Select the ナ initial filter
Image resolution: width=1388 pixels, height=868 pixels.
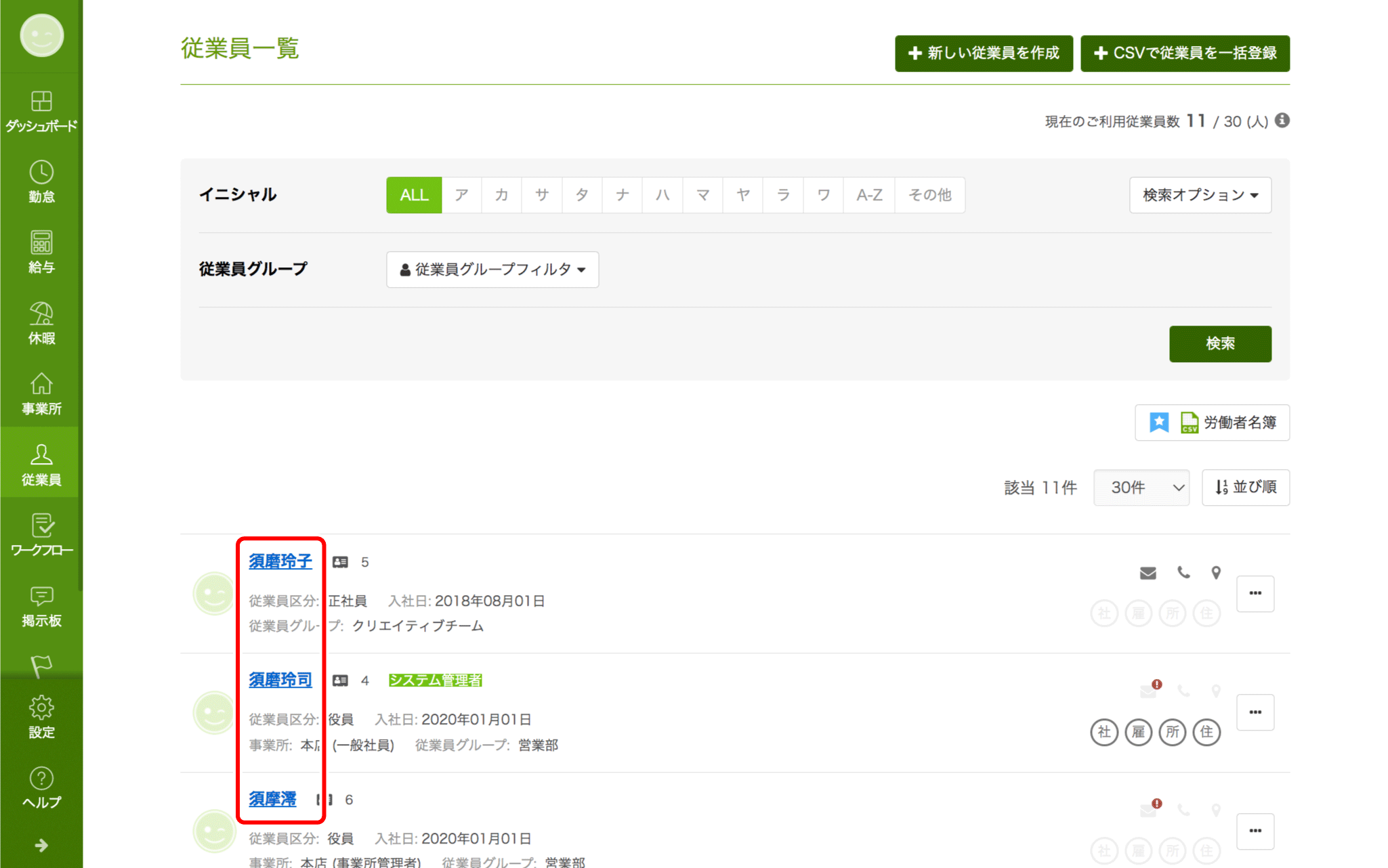point(622,195)
